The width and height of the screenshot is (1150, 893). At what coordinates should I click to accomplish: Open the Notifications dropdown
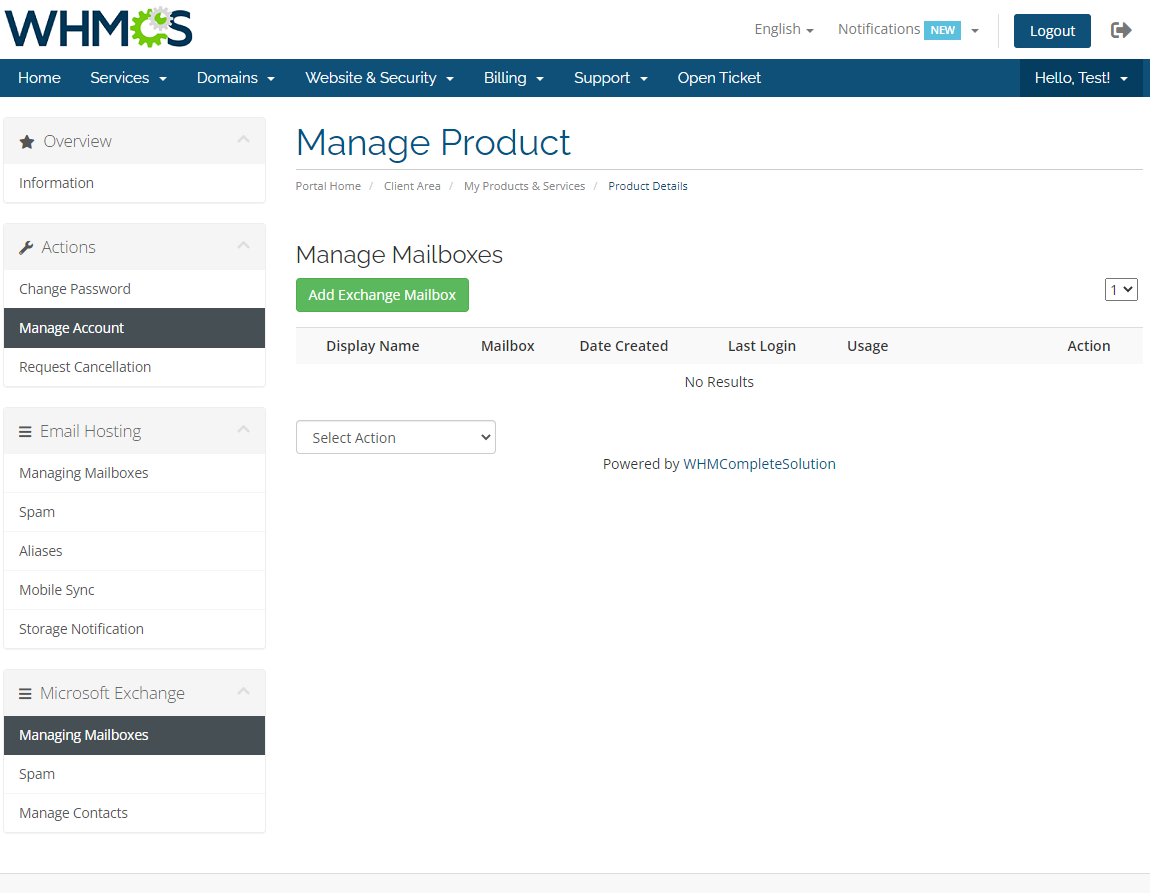tap(908, 29)
